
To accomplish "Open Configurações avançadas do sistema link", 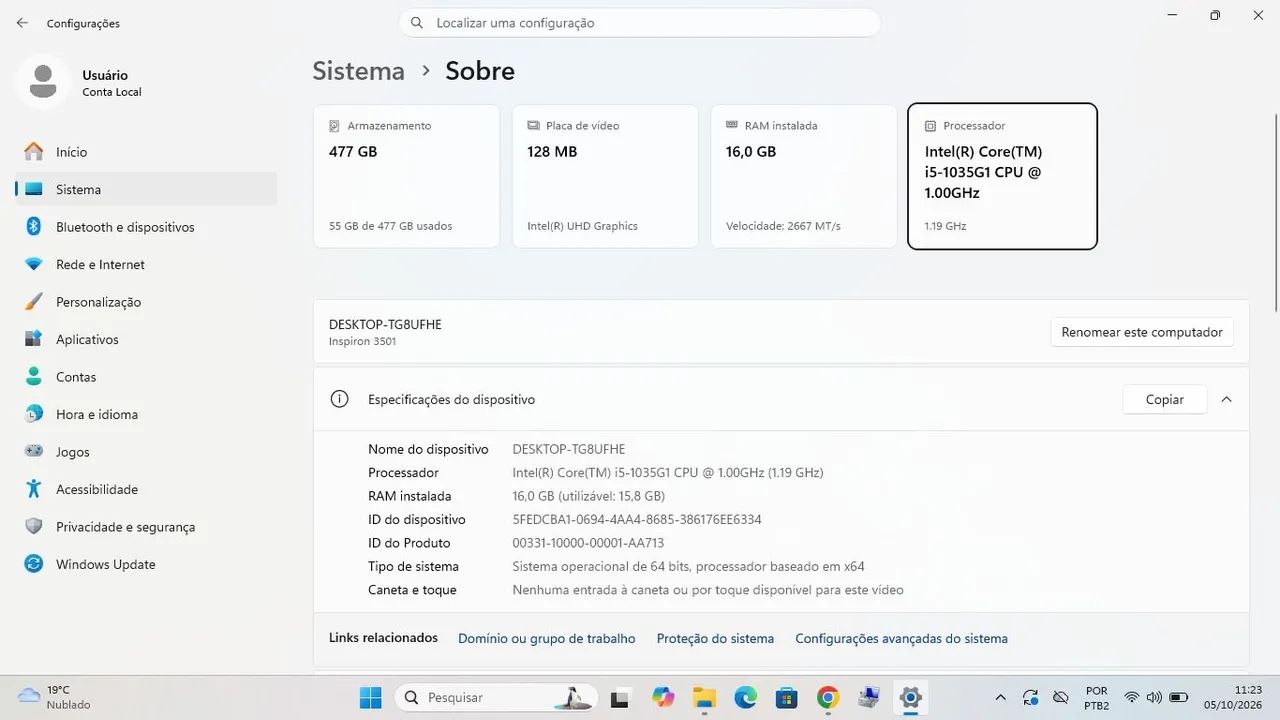I will (902, 638).
